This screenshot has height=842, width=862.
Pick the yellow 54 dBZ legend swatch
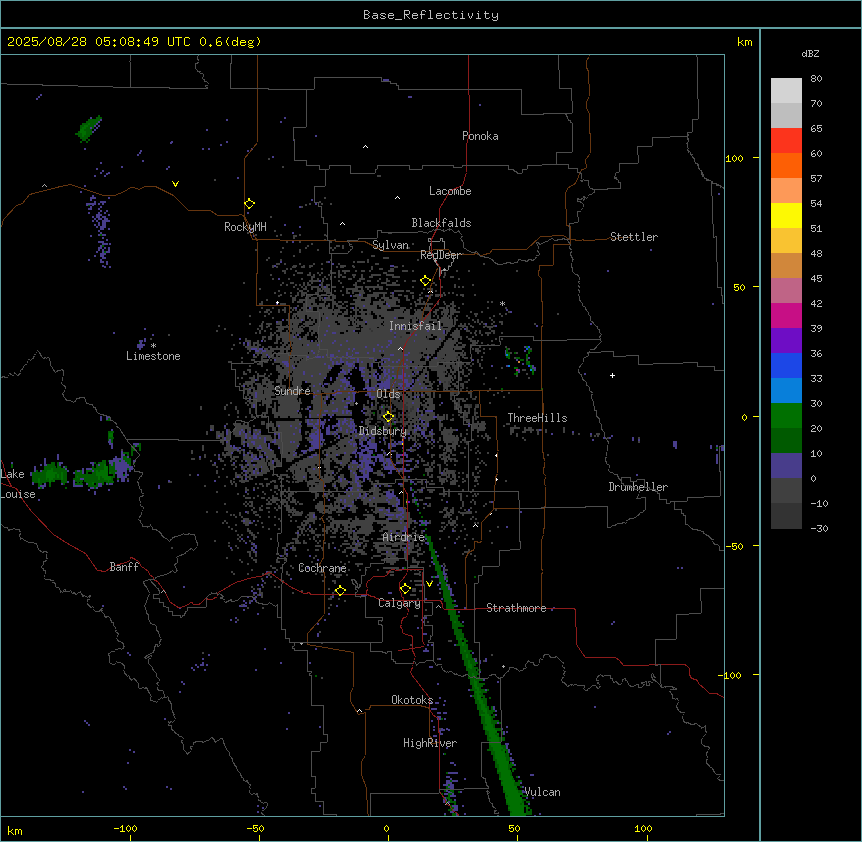point(786,215)
